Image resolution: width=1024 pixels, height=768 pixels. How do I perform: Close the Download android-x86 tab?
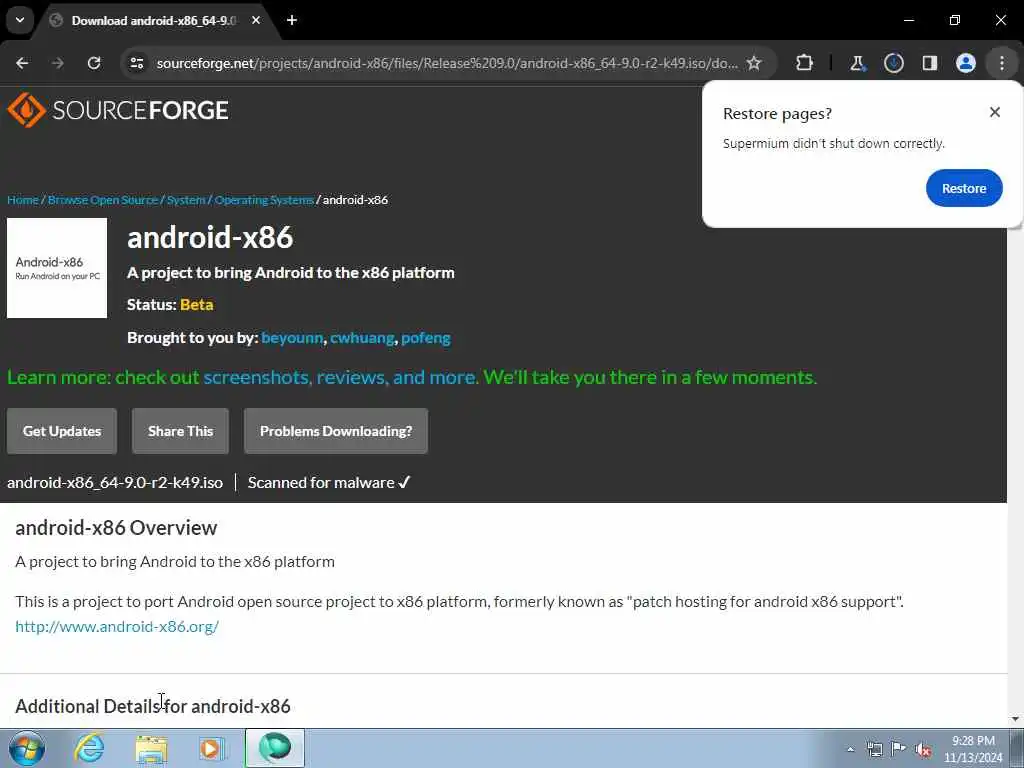(x=256, y=21)
